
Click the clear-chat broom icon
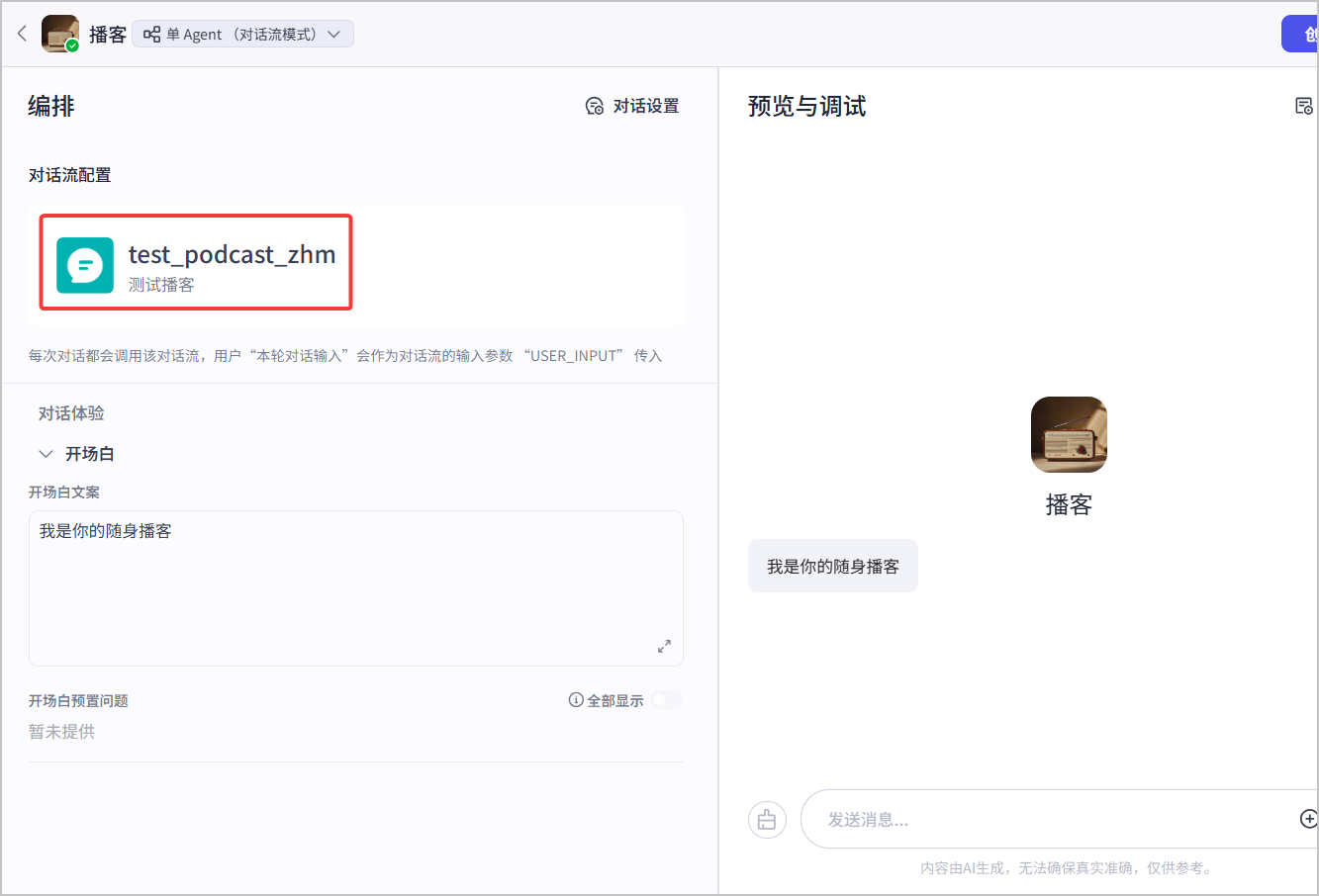[x=767, y=820]
